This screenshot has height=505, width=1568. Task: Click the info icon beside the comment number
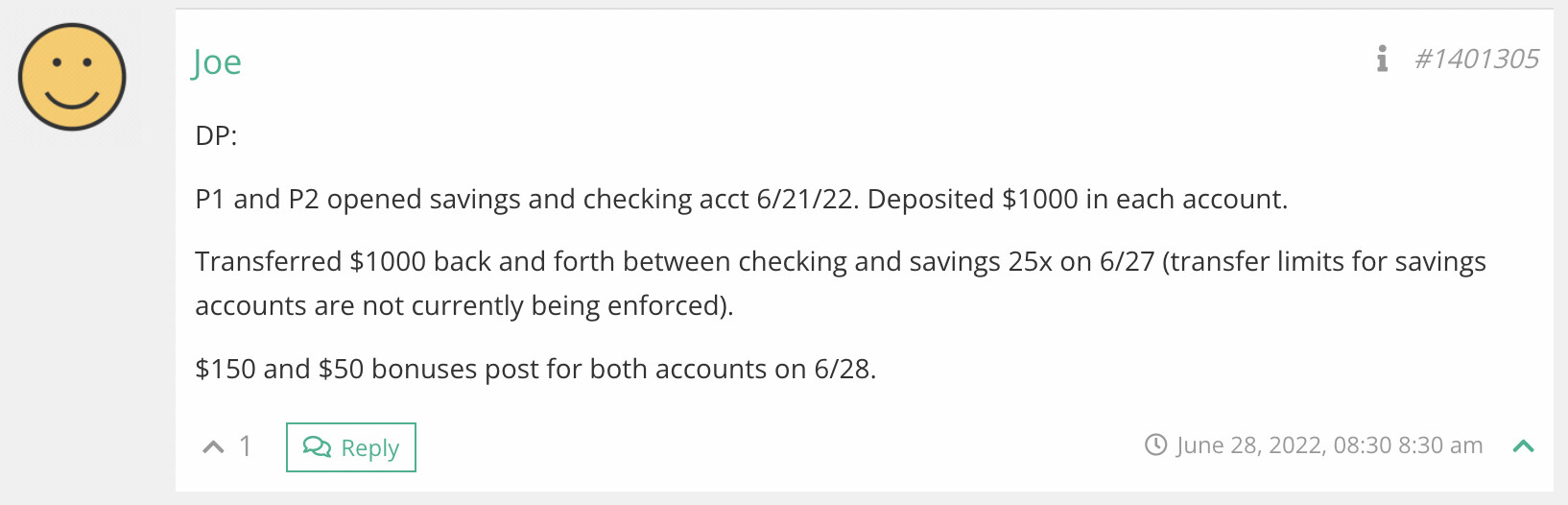pos(1382,60)
